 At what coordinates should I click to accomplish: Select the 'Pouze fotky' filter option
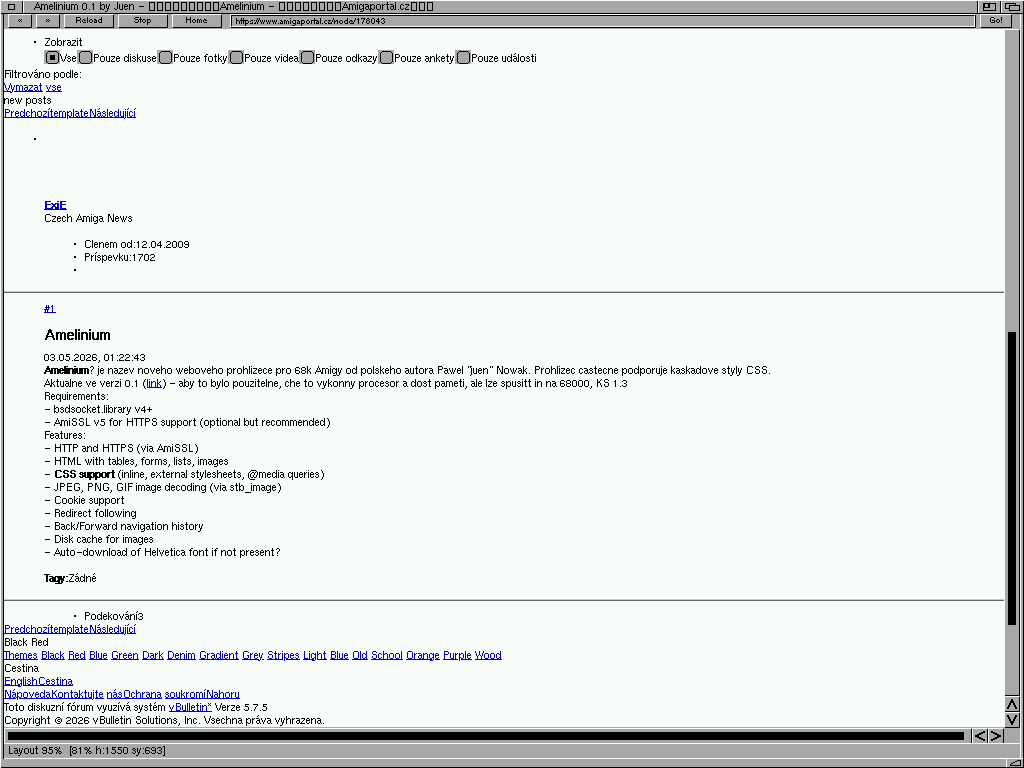(165, 57)
